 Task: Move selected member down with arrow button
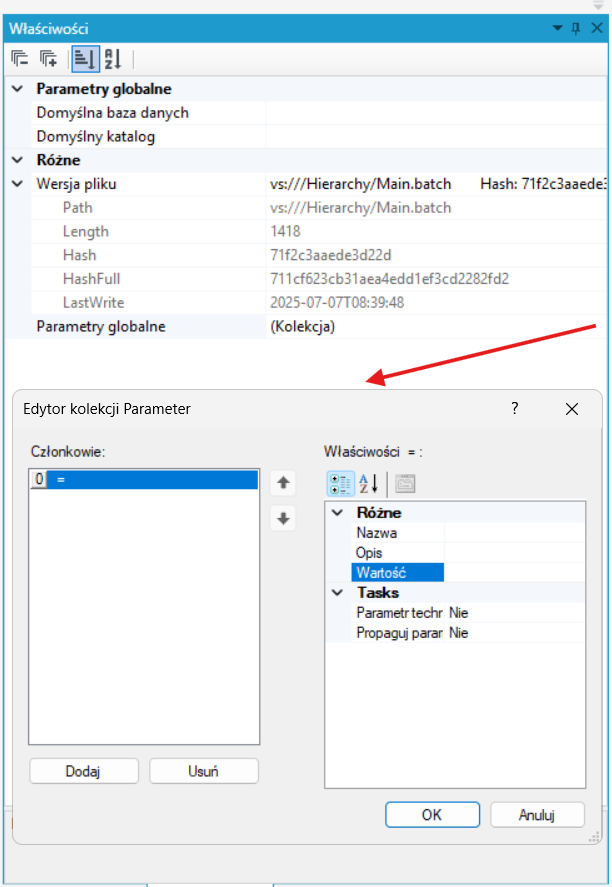point(283,518)
